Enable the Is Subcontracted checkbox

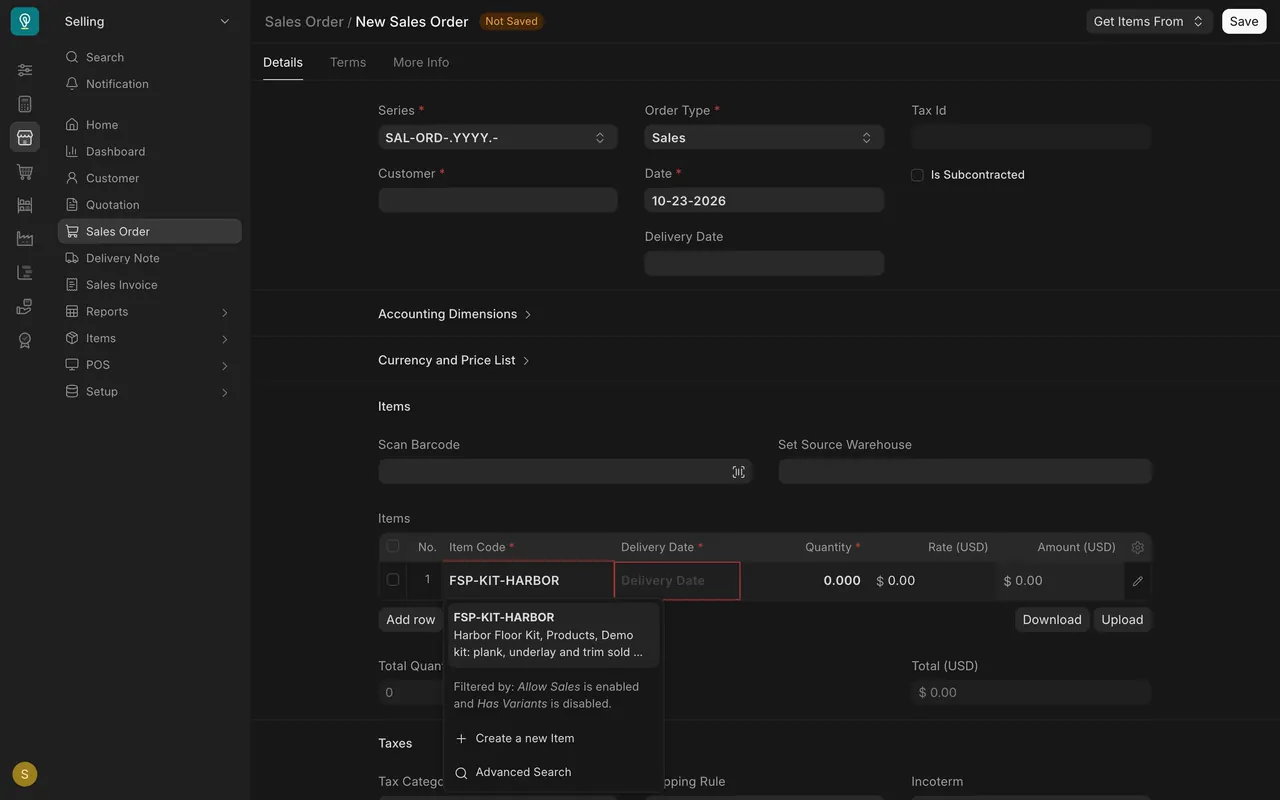tap(917, 175)
